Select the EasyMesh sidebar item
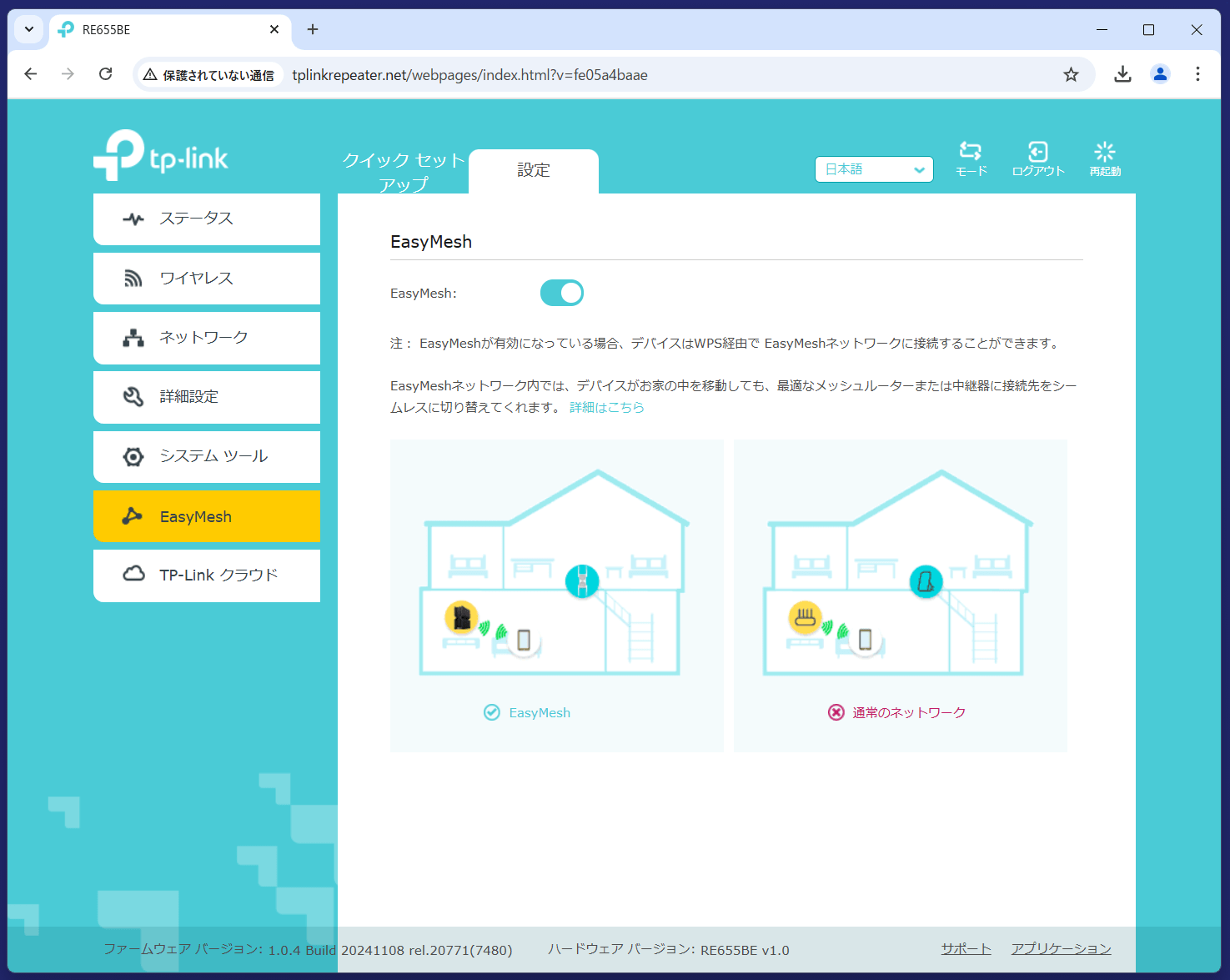 (x=207, y=516)
